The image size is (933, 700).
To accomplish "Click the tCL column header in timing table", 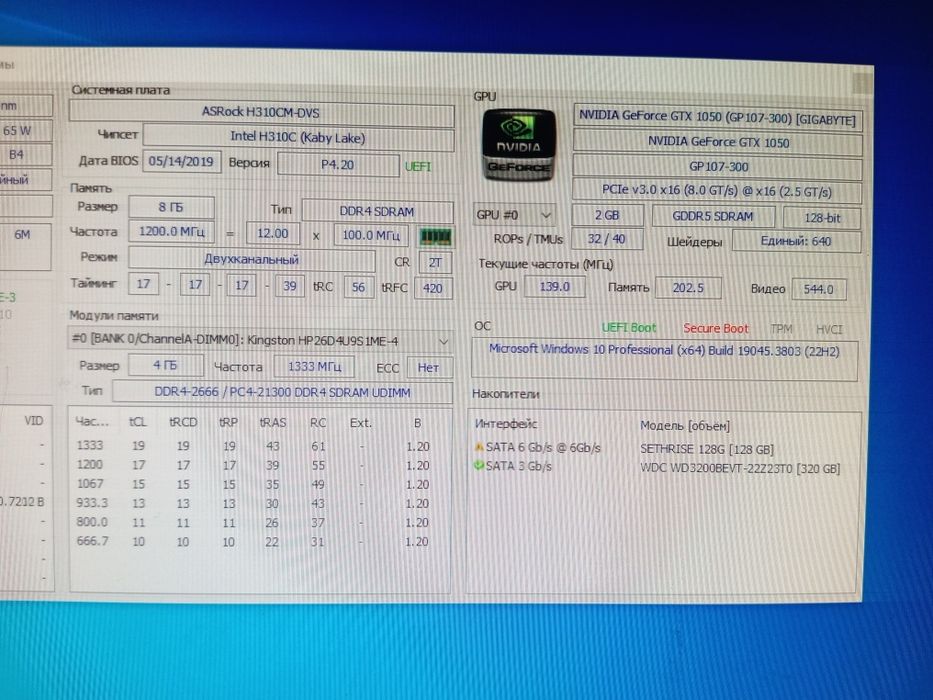I will pyautogui.click(x=138, y=421).
